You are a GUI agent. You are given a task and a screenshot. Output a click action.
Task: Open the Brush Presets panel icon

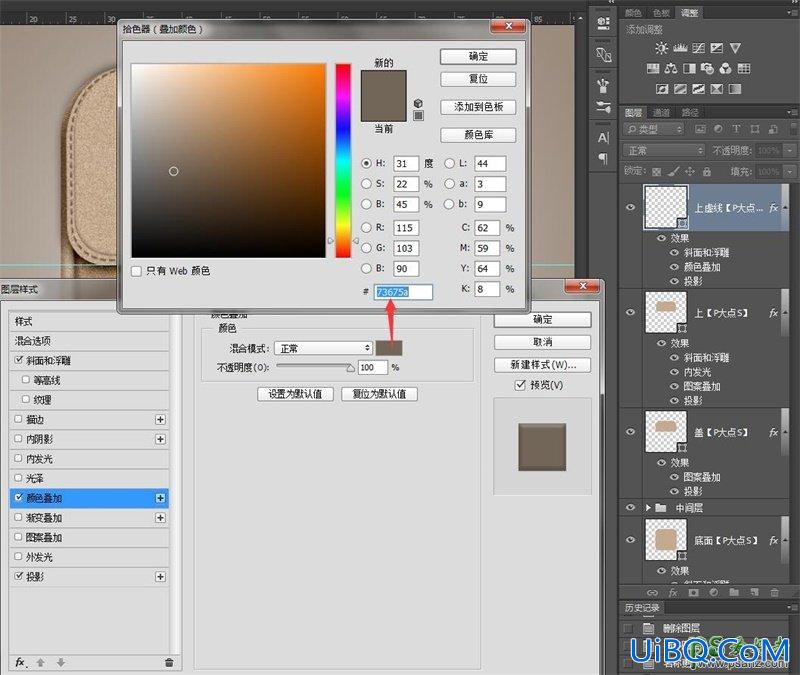pyautogui.click(x=603, y=107)
